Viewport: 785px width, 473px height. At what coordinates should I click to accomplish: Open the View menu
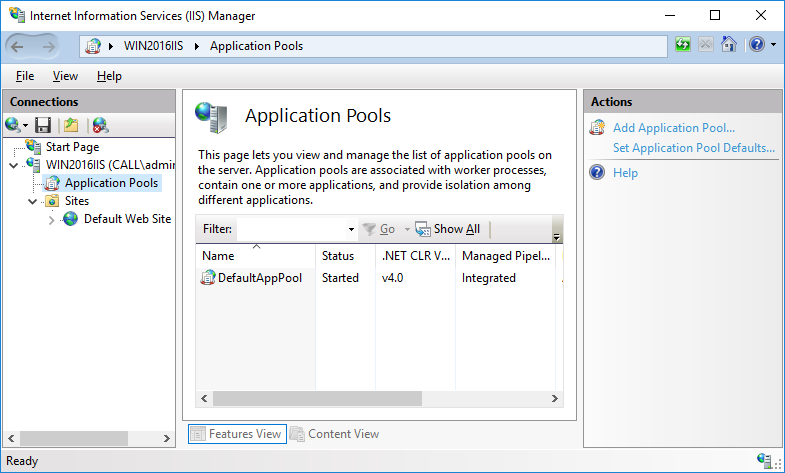[x=65, y=76]
